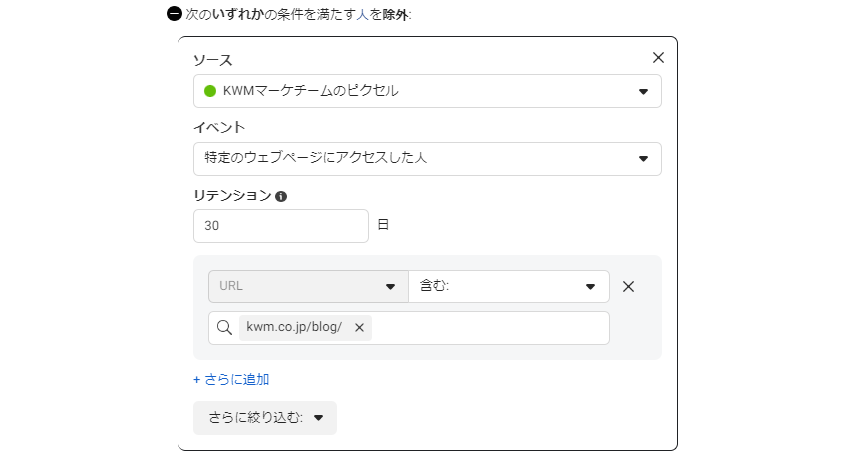Click the ソース dropdown arrow
The image size is (850, 460).
[x=643, y=92]
